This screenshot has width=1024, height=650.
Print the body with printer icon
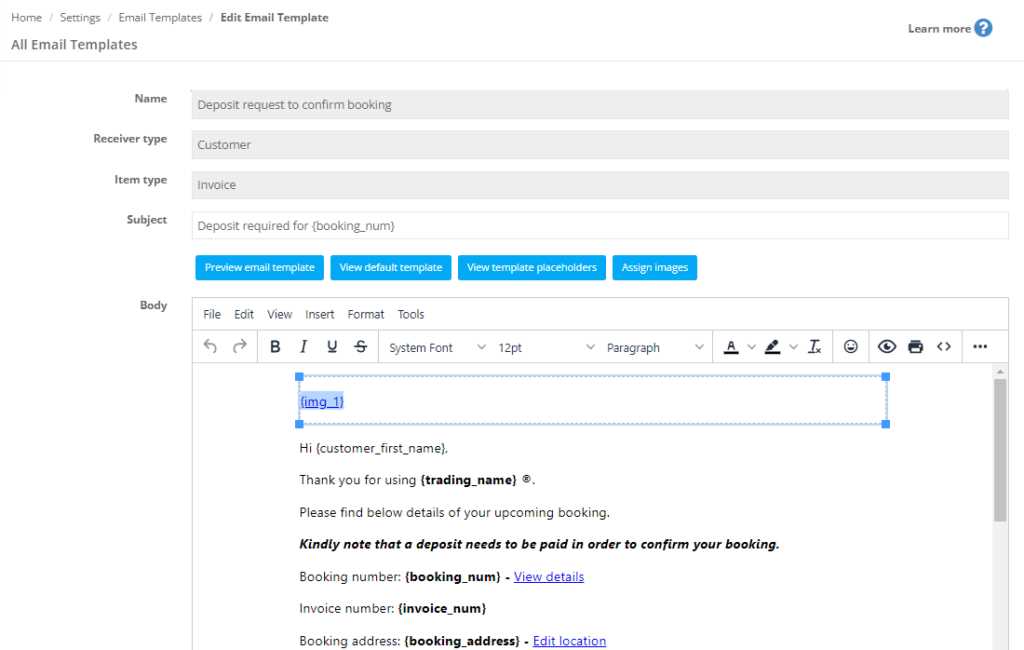click(x=915, y=346)
